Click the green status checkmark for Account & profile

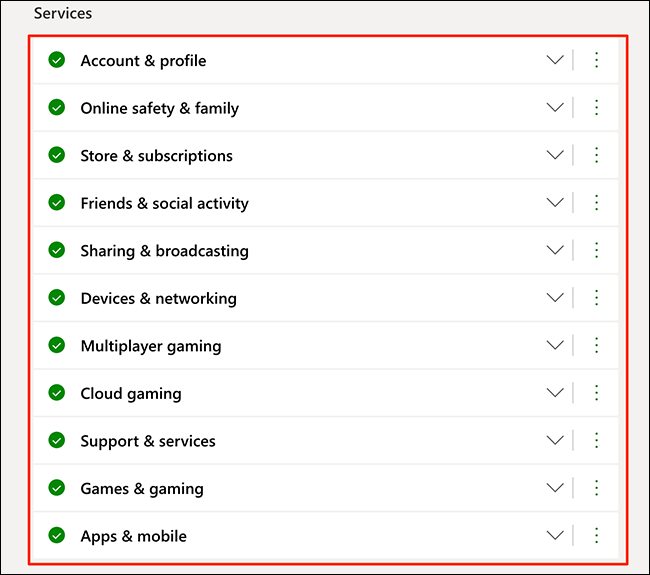57,60
